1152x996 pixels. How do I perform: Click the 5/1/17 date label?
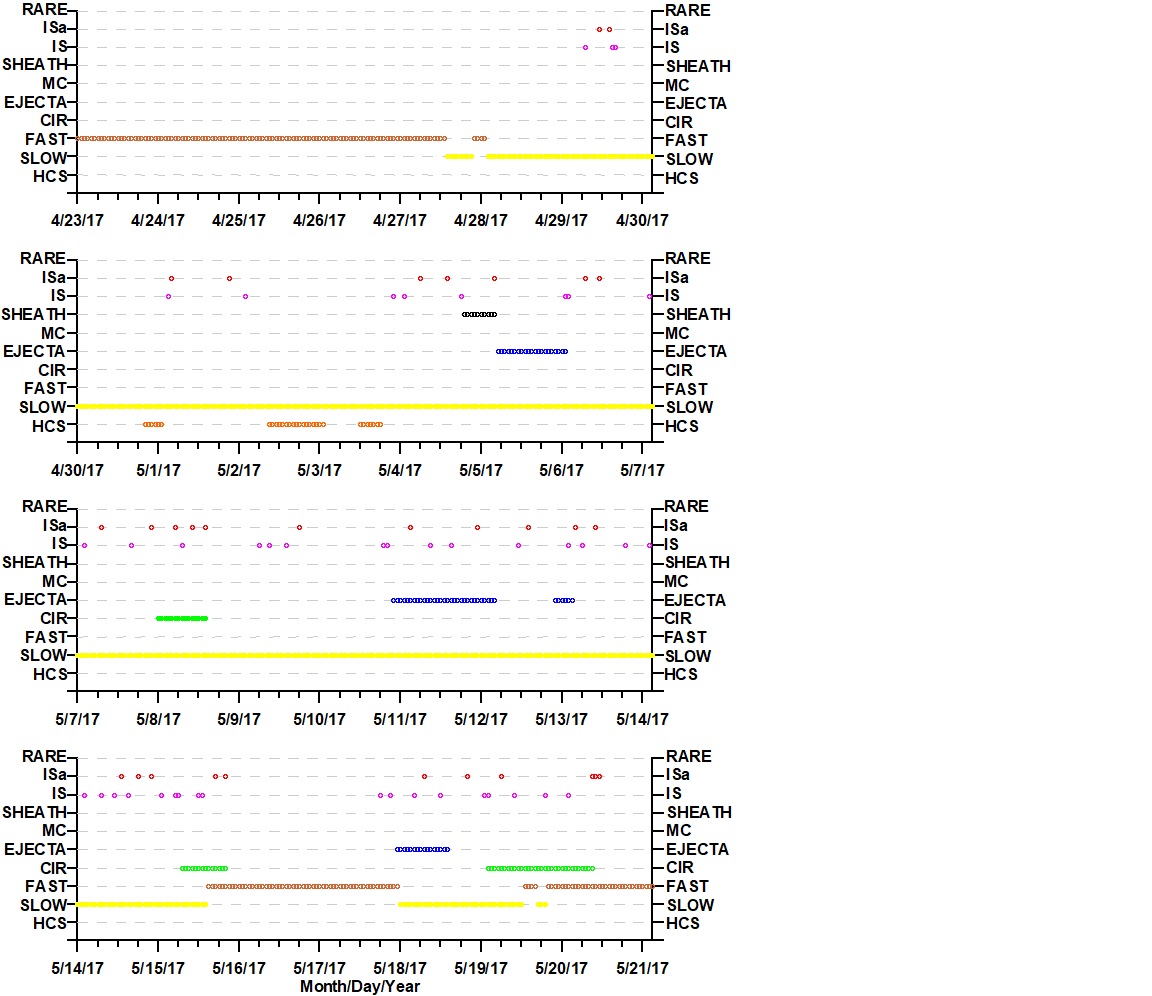[158, 470]
